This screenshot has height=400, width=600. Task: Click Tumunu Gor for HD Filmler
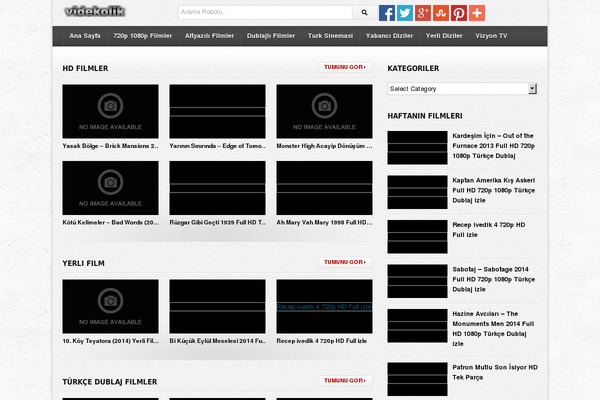345,67
